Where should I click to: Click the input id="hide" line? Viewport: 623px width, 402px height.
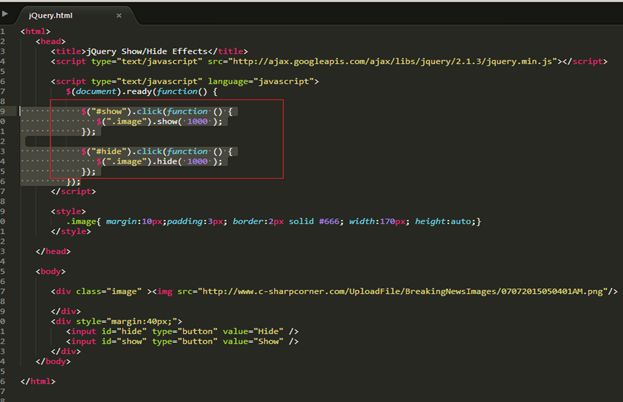click(x=182, y=331)
